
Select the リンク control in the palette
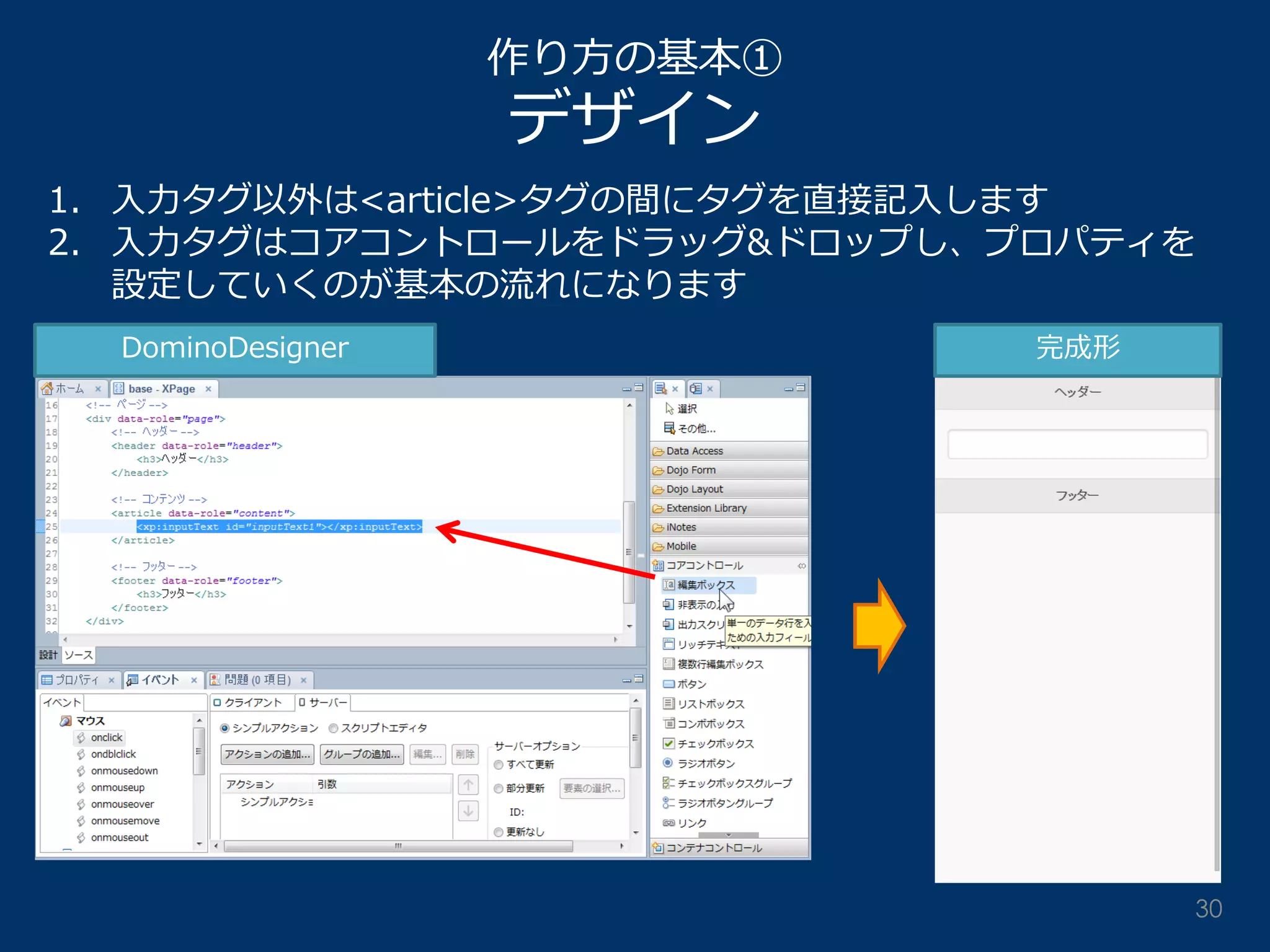coord(685,822)
